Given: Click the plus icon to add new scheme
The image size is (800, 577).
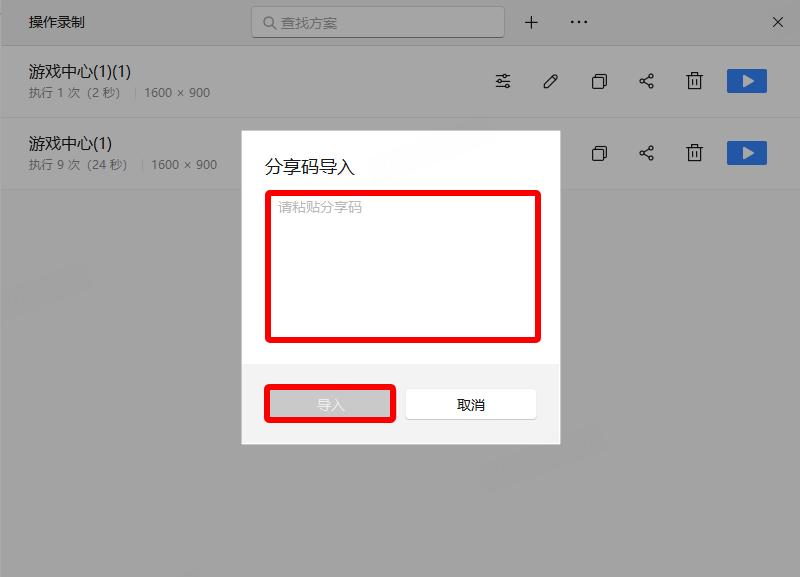Looking at the screenshot, I should tap(531, 22).
